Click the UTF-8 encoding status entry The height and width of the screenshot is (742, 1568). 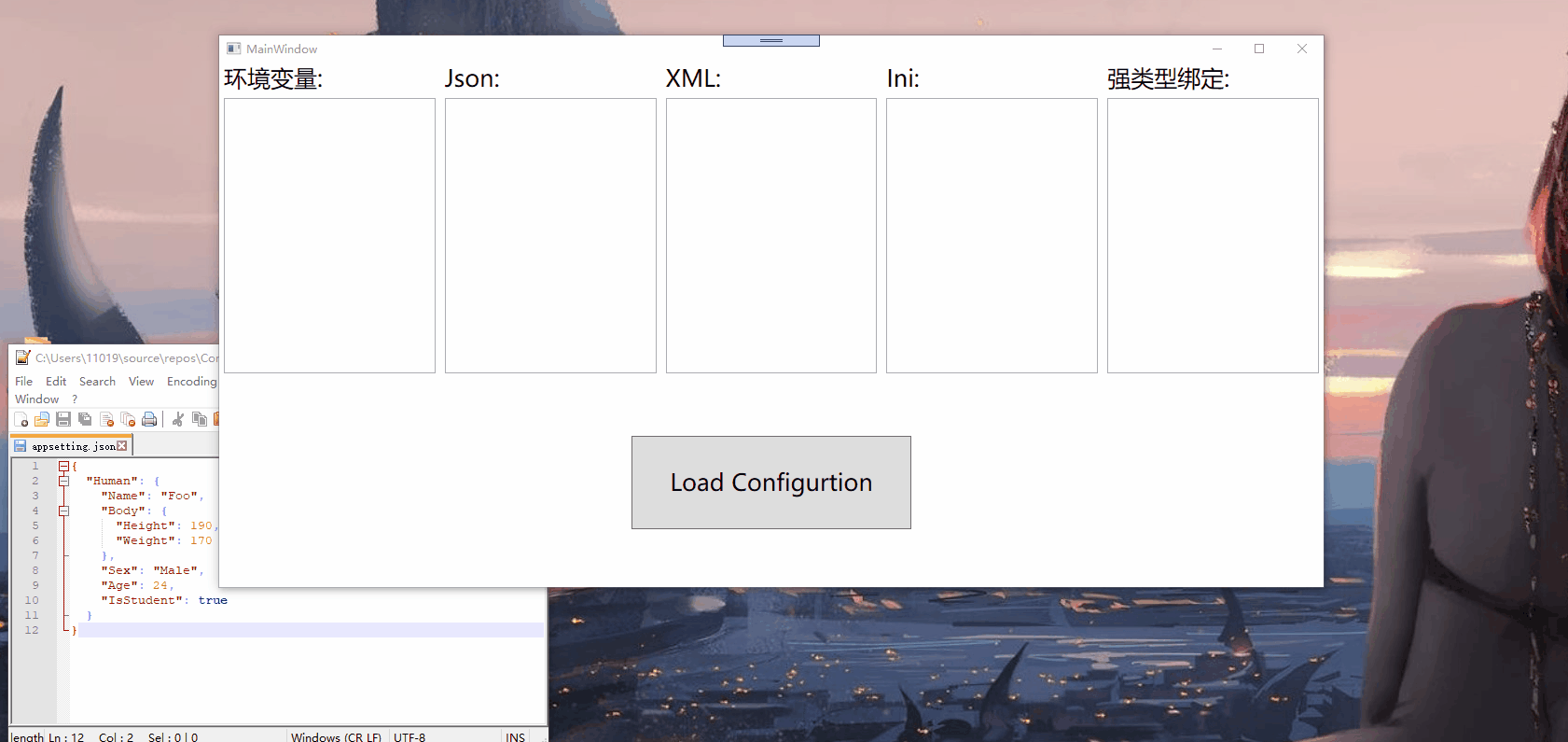point(409,736)
